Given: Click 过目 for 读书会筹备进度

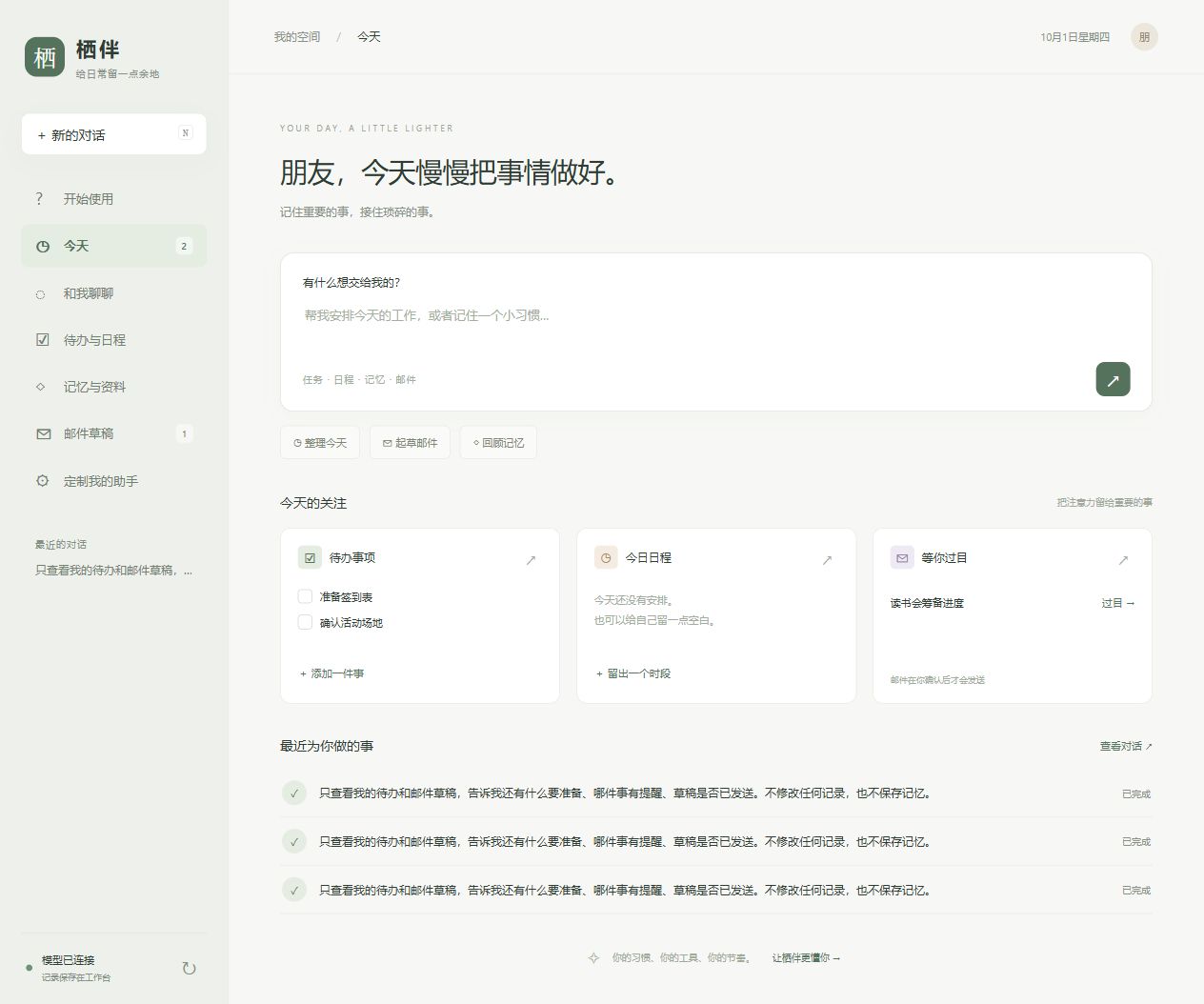Looking at the screenshot, I should (x=1118, y=603).
